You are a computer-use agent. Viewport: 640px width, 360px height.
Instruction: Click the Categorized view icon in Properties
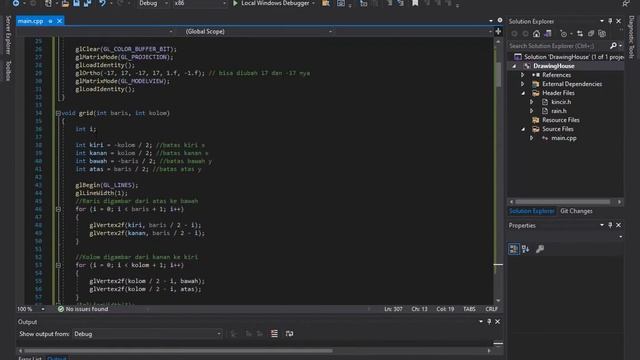point(514,249)
